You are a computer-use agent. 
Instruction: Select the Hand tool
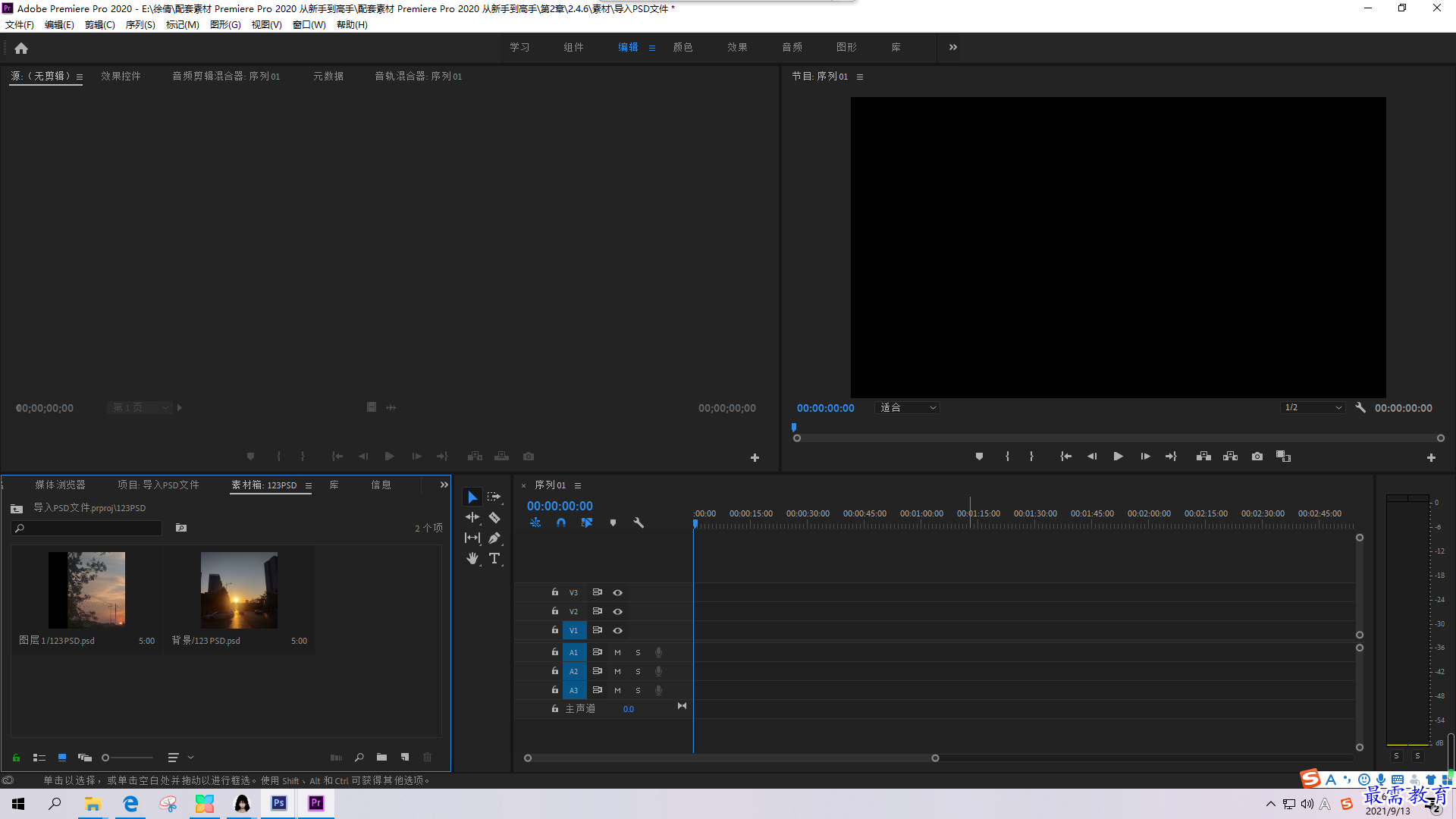coord(472,558)
